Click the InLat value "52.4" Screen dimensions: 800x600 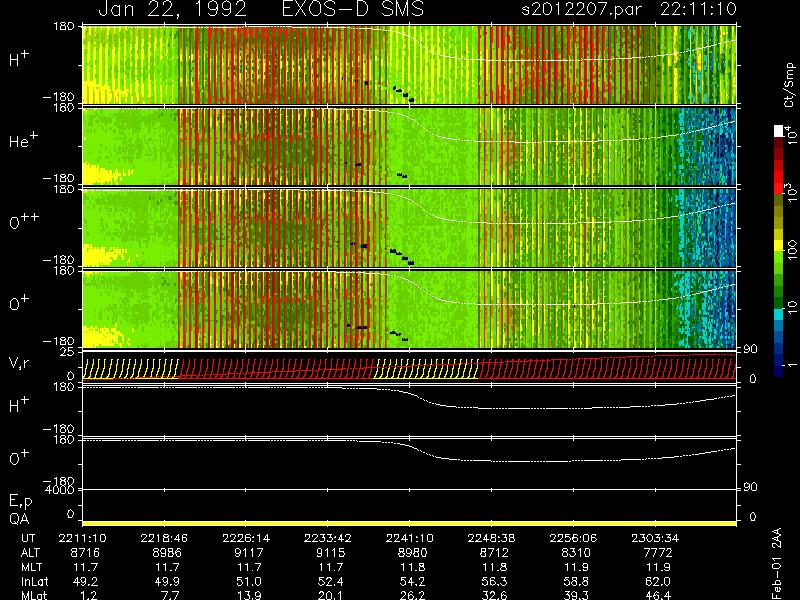click(x=331, y=581)
